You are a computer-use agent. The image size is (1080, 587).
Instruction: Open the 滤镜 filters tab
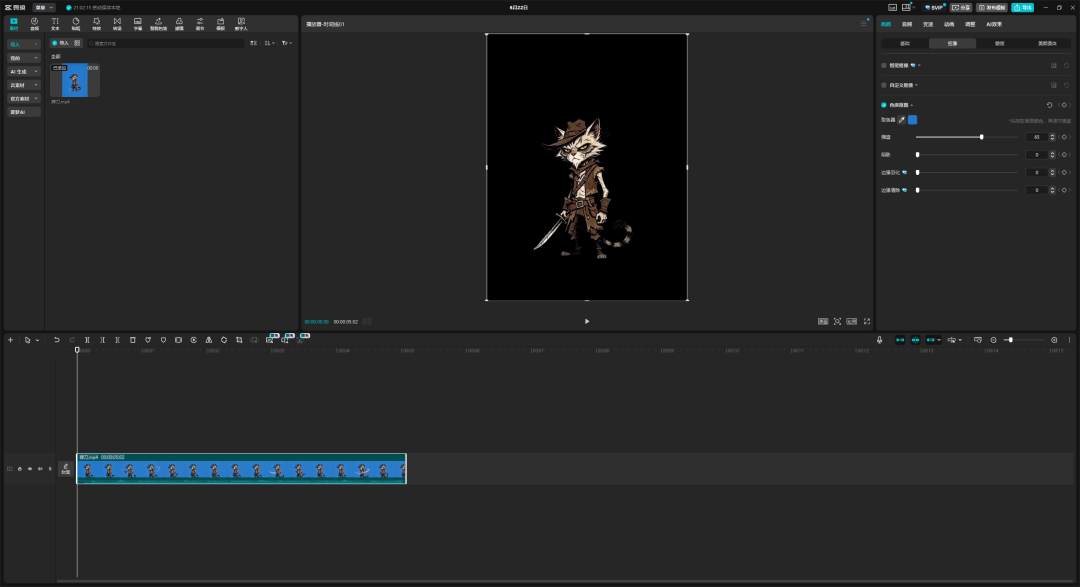179,24
